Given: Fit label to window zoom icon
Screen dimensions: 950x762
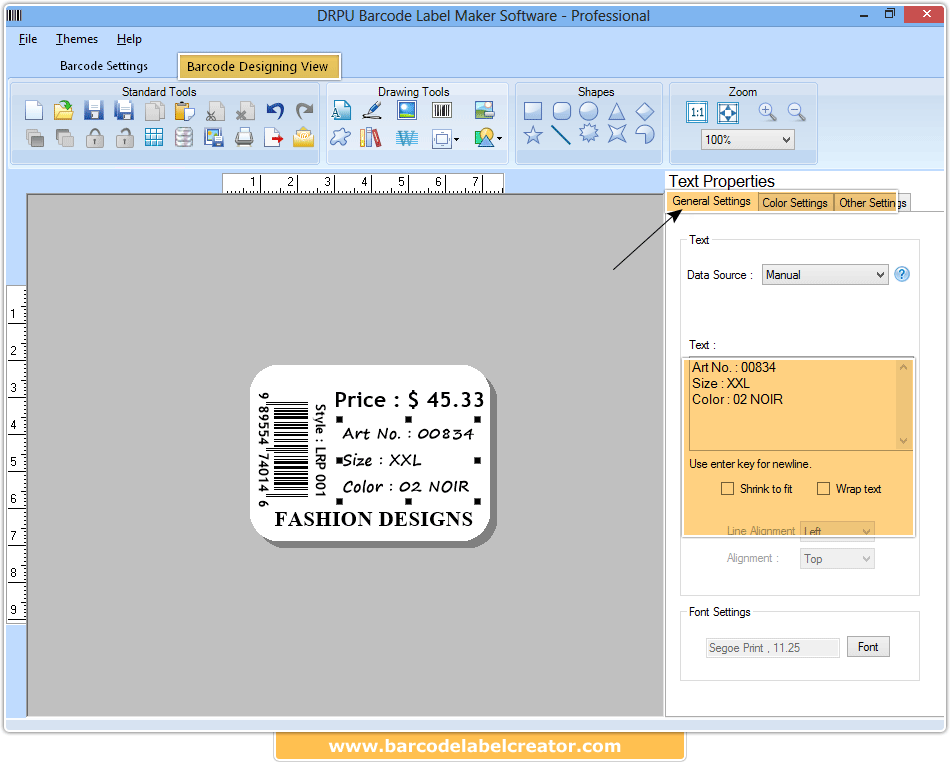Looking at the screenshot, I should (728, 112).
